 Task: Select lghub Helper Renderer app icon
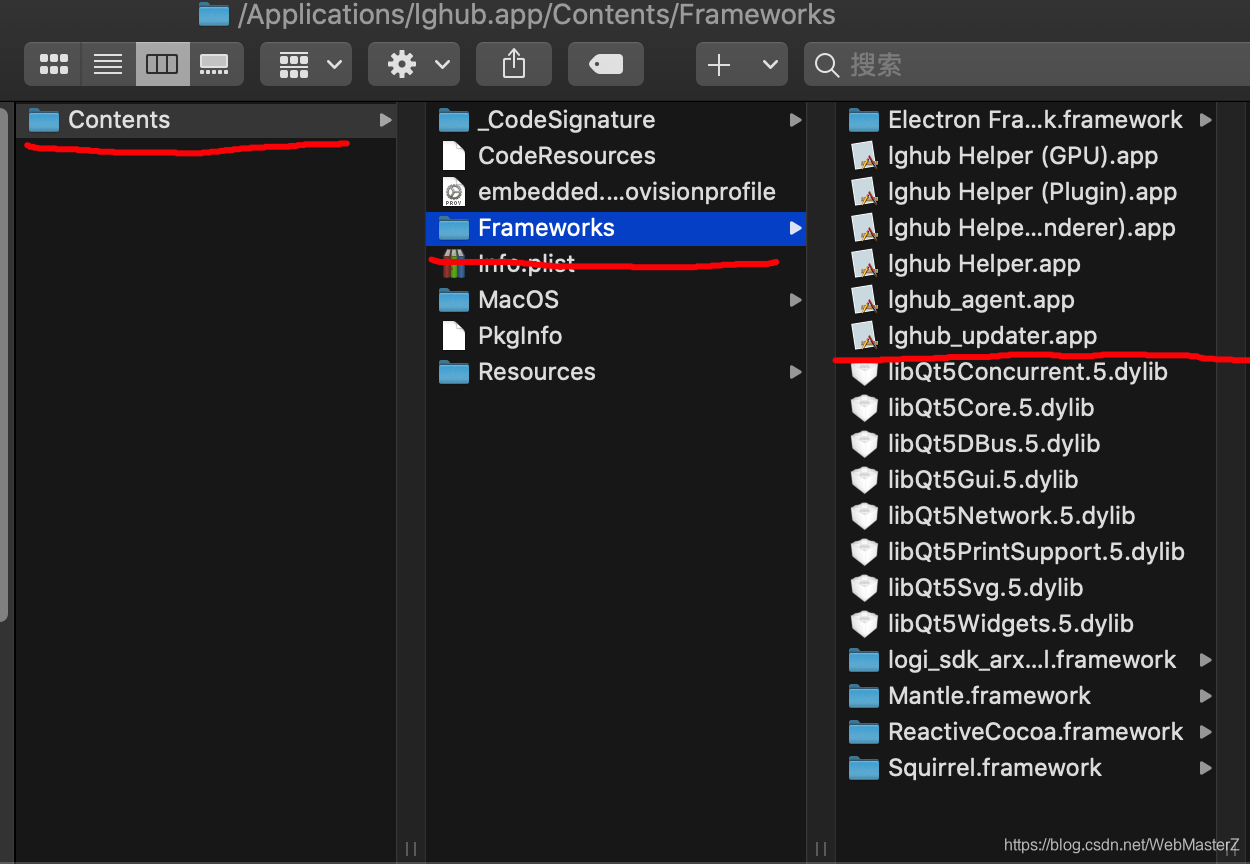pyautogui.click(x=864, y=228)
